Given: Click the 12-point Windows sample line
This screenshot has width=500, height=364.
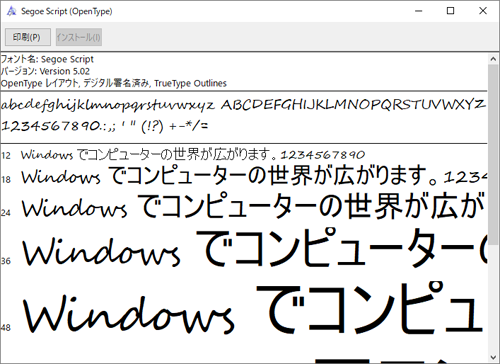Looking at the screenshot, I should click(x=193, y=154).
